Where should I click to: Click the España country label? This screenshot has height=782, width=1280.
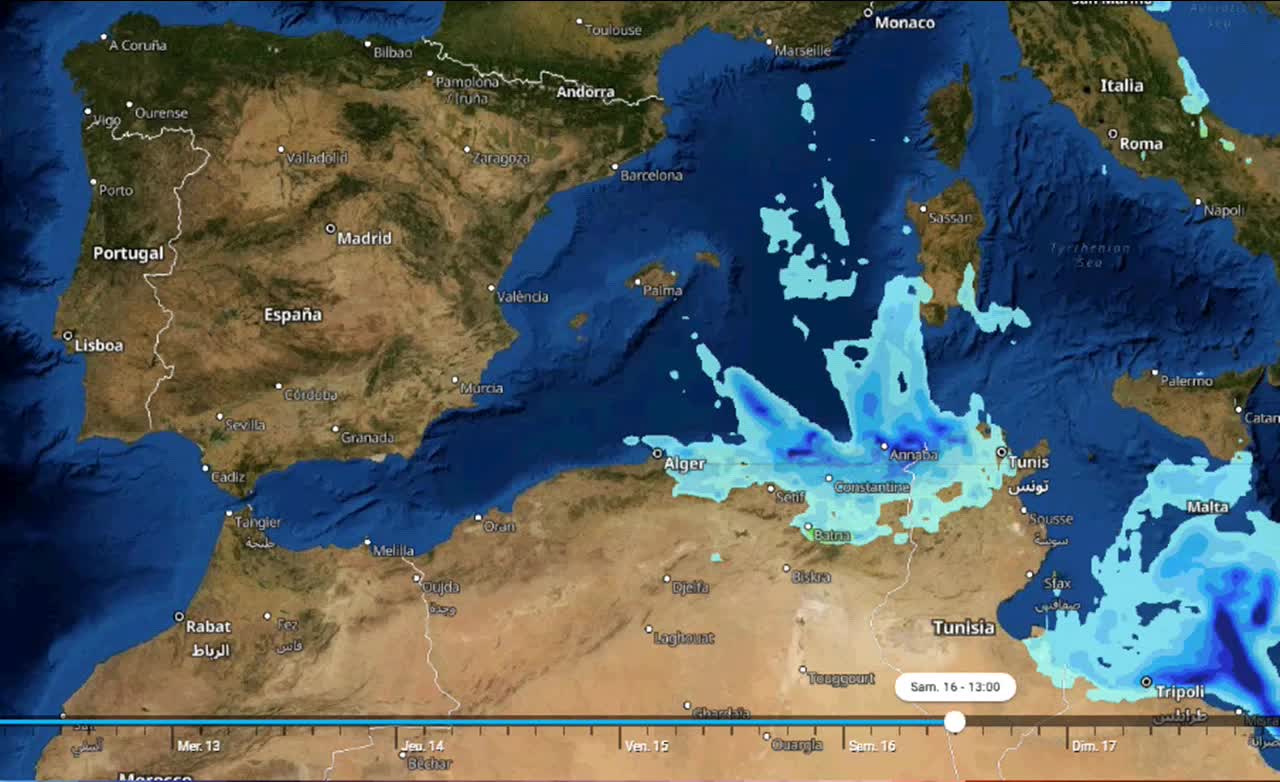pos(293,315)
